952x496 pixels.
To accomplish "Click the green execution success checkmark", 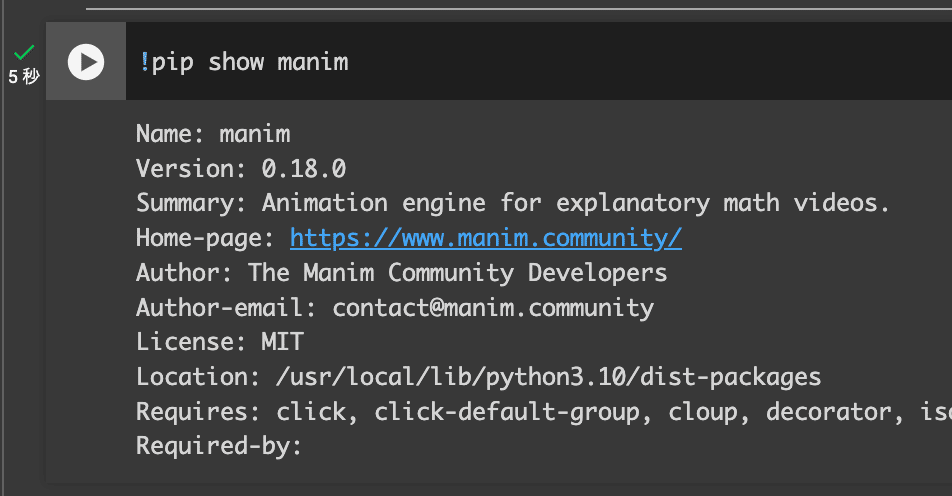I will coord(24,52).
